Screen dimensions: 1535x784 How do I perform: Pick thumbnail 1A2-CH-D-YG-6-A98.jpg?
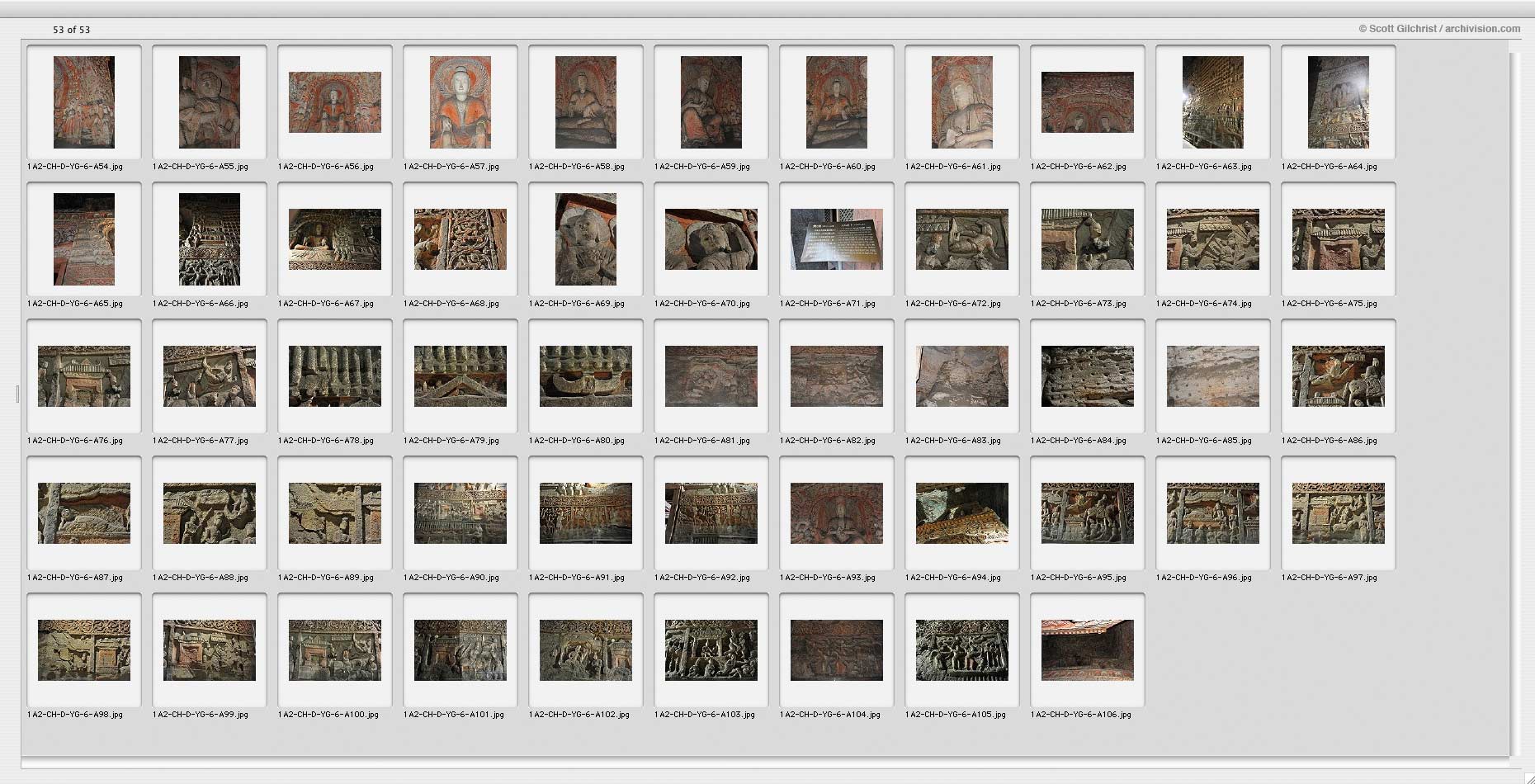click(84, 650)
